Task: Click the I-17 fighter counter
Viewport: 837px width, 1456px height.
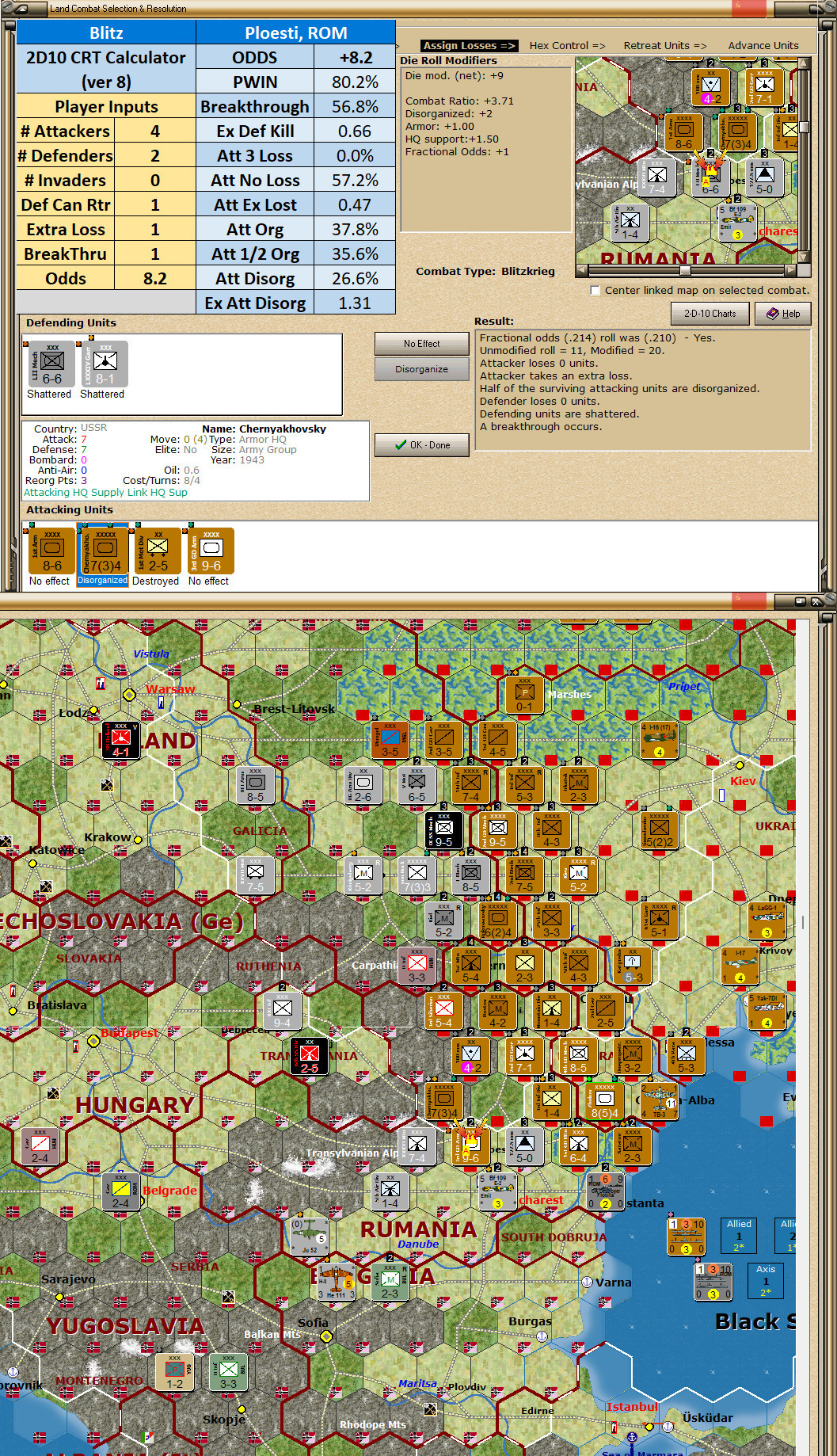Action: click(740, 965)
